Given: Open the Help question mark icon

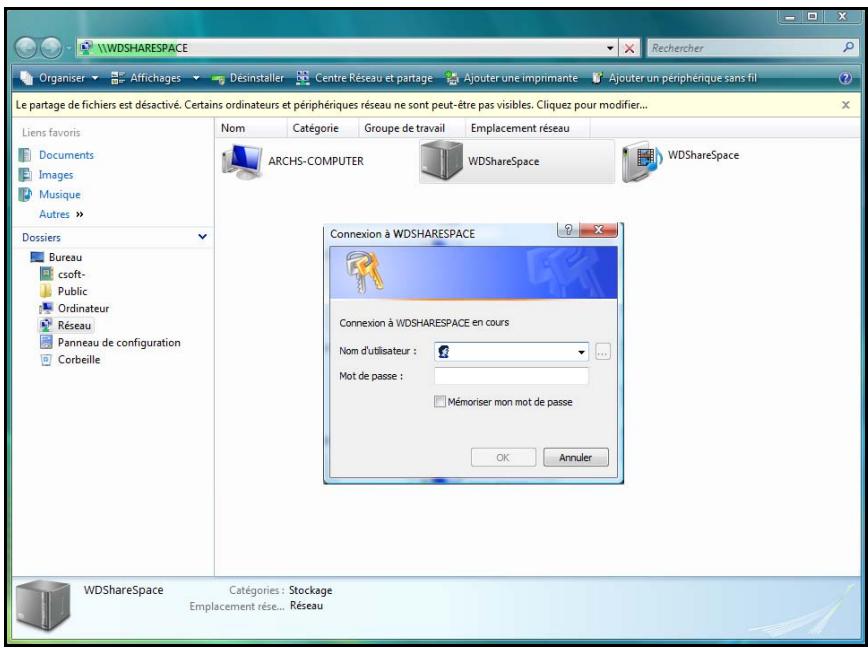Looking at the screenshot, I should tap(845, 78).
